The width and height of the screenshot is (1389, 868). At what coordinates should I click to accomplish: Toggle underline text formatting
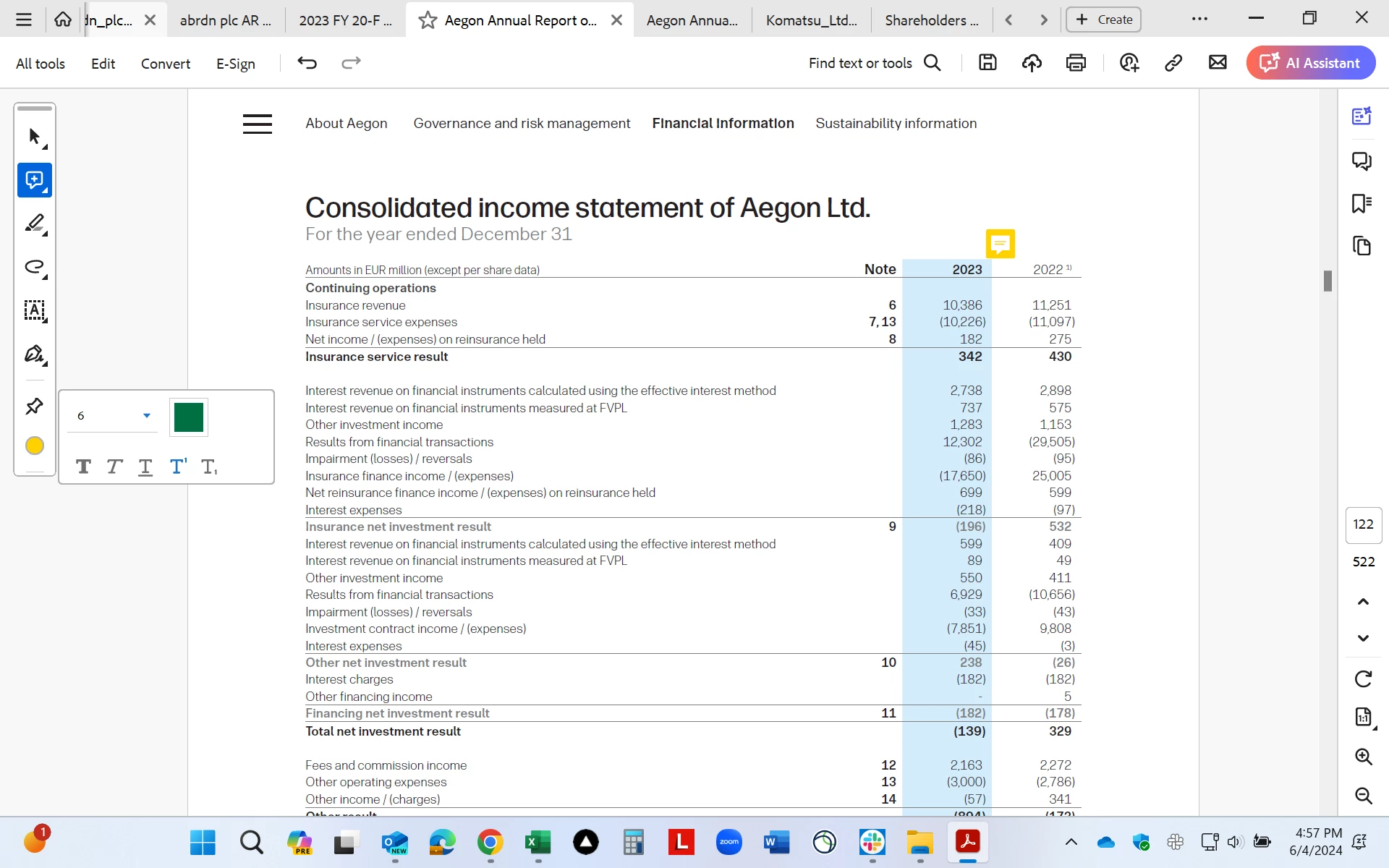[x=145, y=467]
